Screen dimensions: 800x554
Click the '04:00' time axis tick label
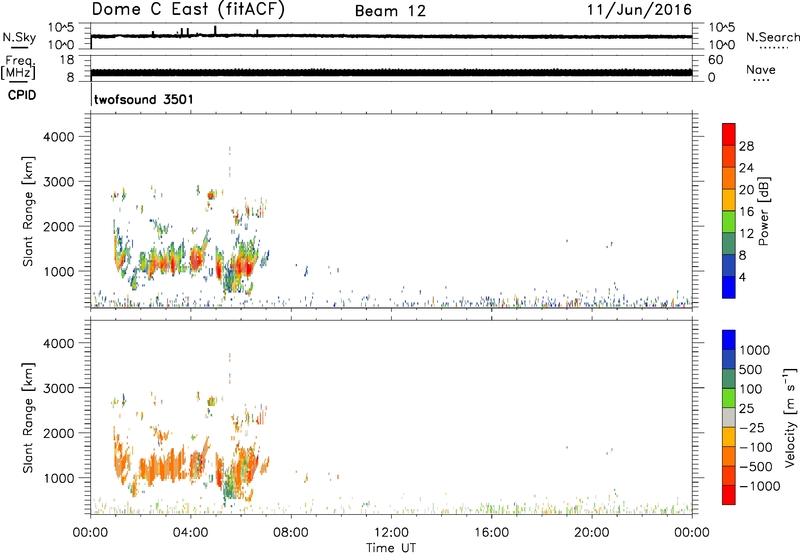pyautogui.click(x=190, y=533)
